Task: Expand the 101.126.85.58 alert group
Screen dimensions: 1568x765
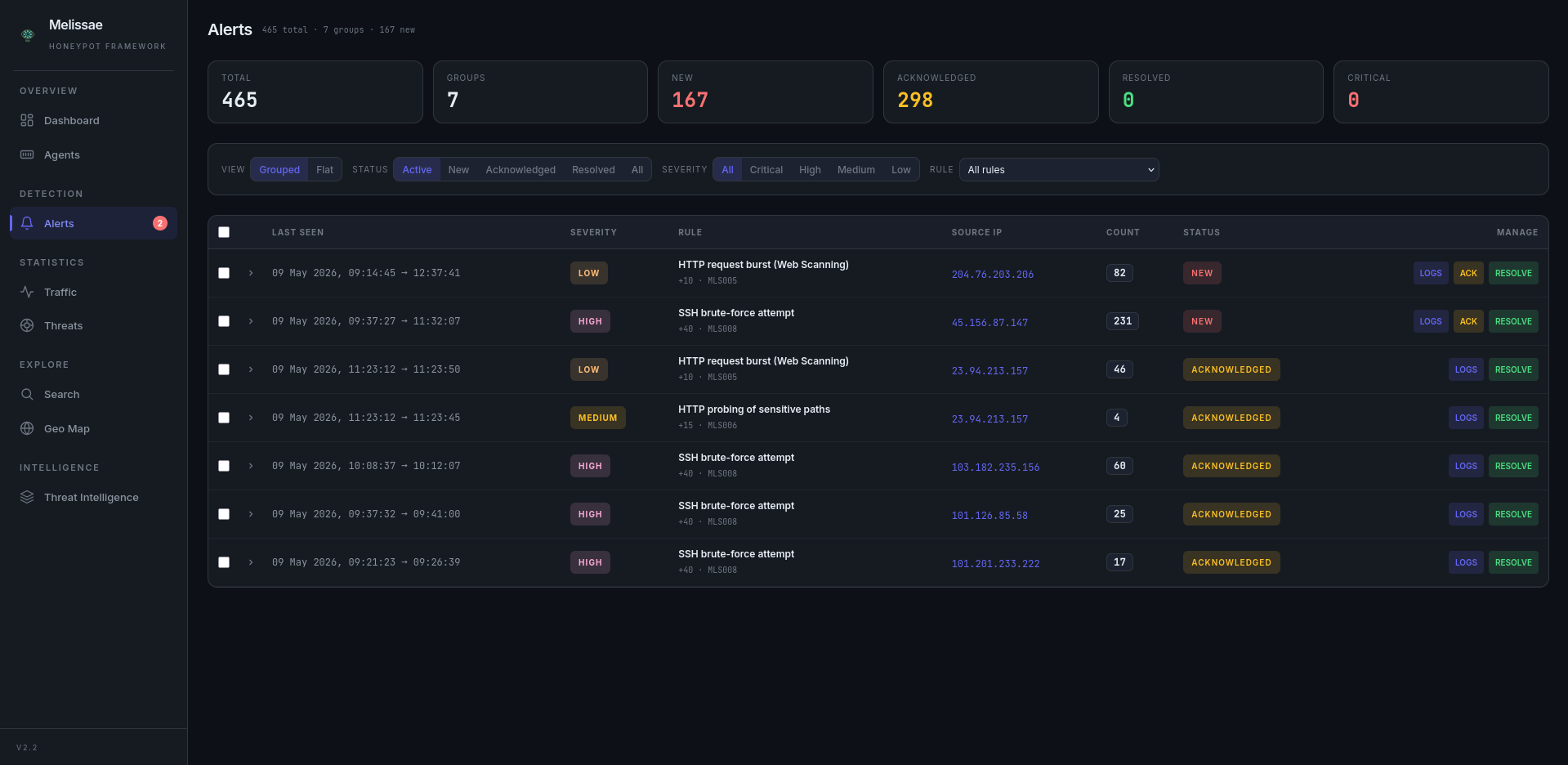Action: click(x=251, y=514)
